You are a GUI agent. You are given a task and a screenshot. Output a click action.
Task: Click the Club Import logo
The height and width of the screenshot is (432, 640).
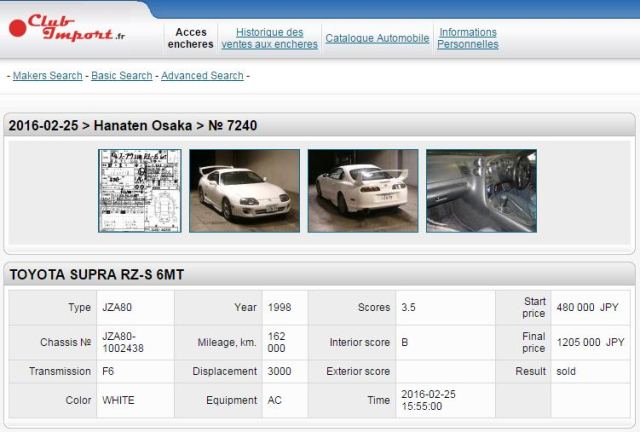click(68, 27)
